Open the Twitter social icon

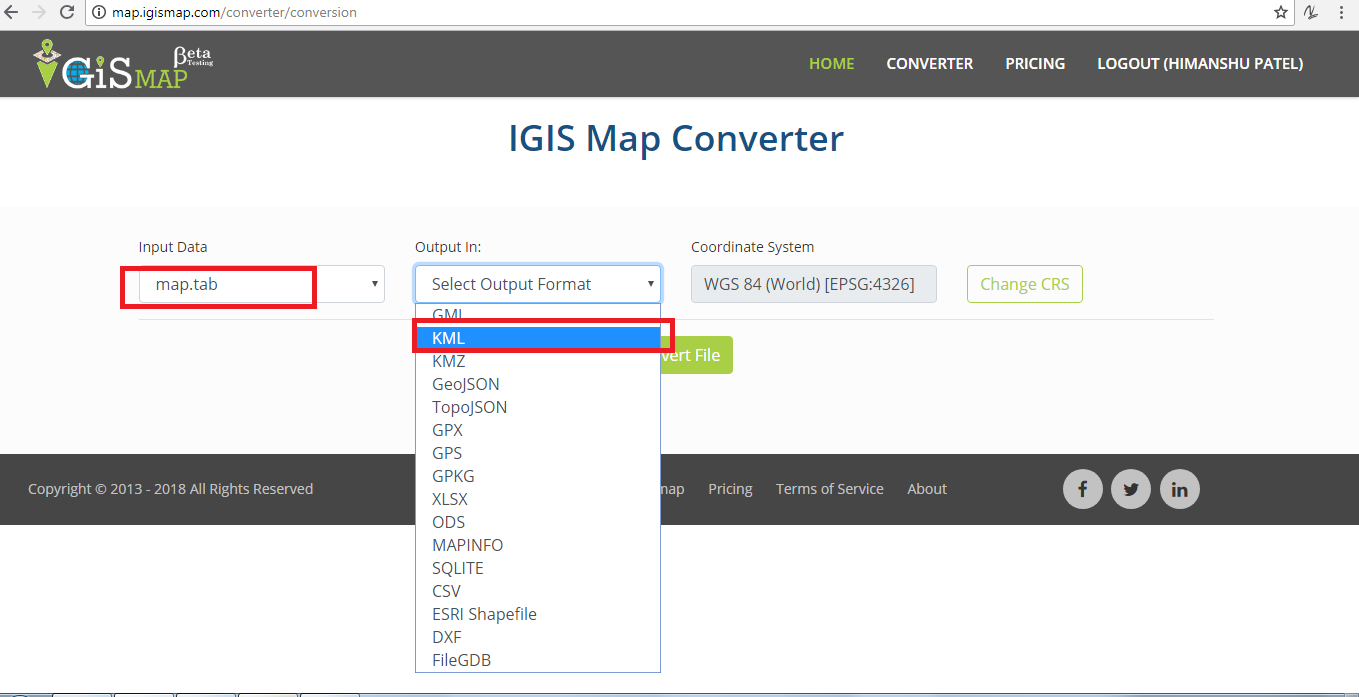[1131, 489]
